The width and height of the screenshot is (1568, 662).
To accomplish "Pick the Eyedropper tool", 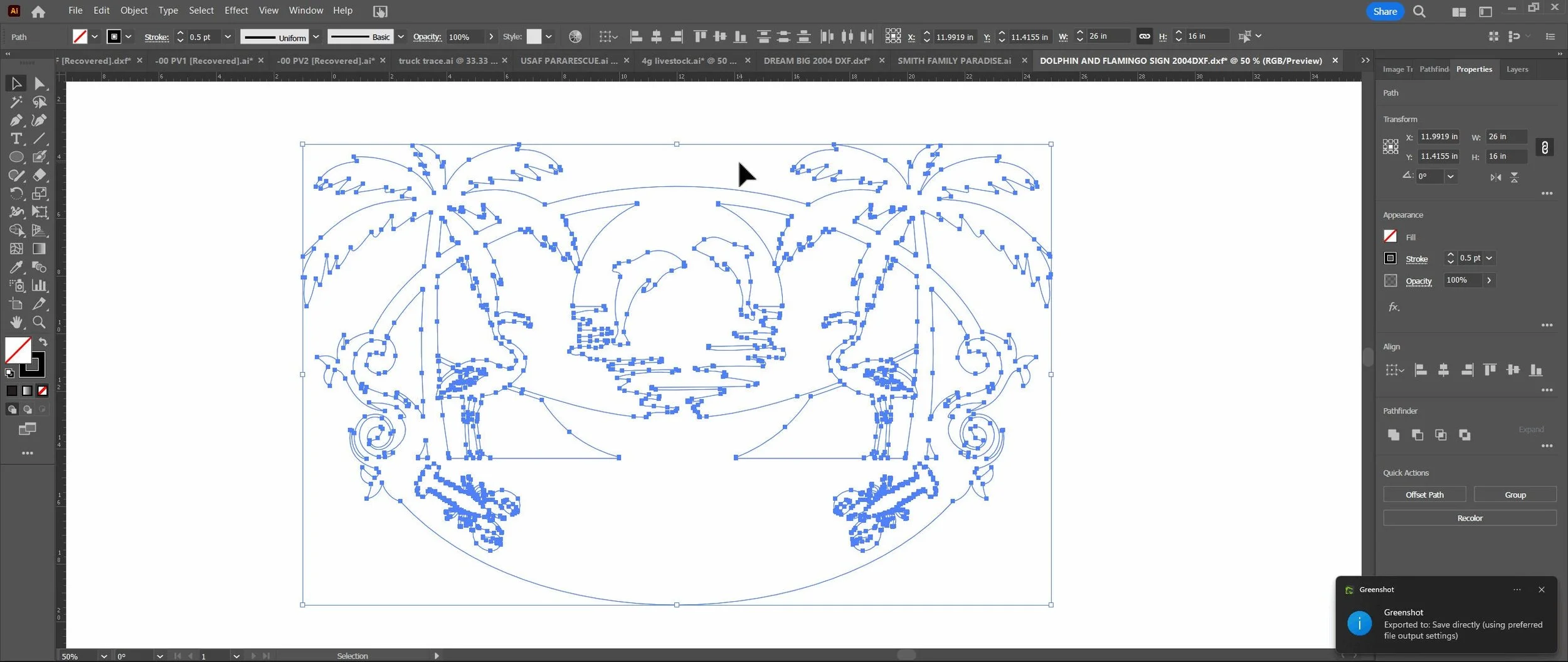I will point(16,267).
